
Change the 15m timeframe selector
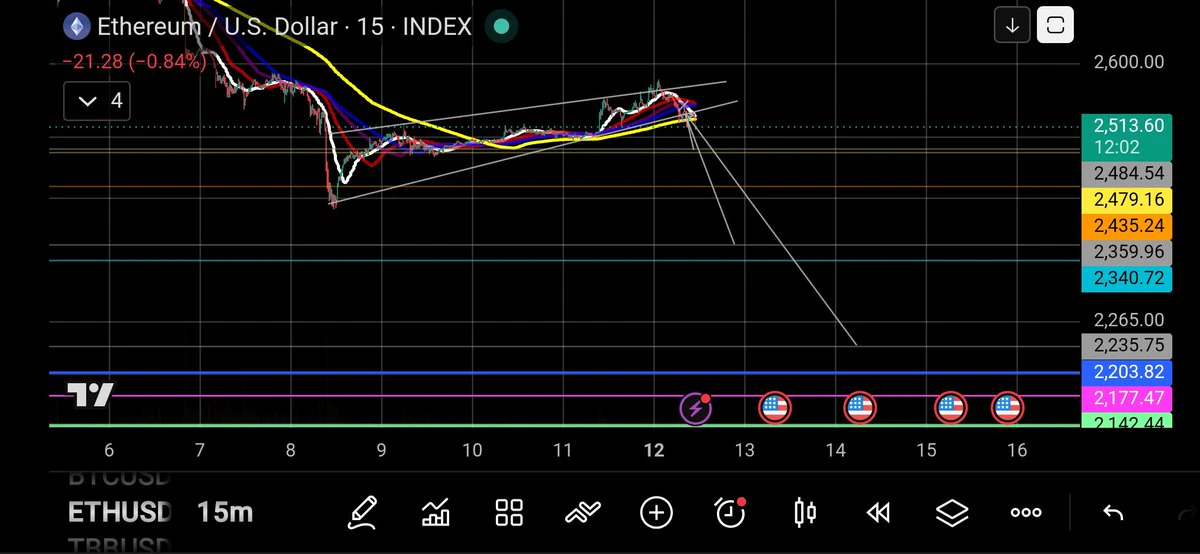pos(225,513)
